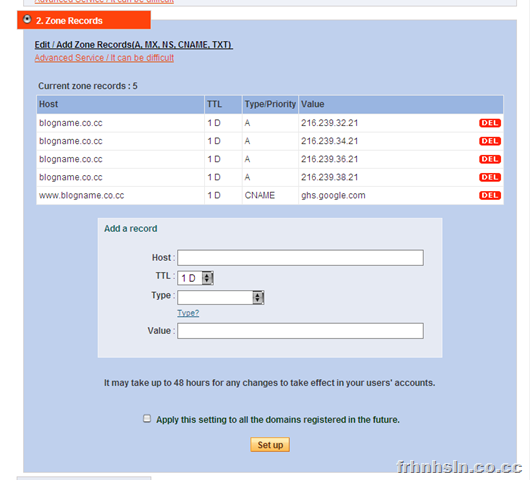Focus the Value input field

[300, 331]
